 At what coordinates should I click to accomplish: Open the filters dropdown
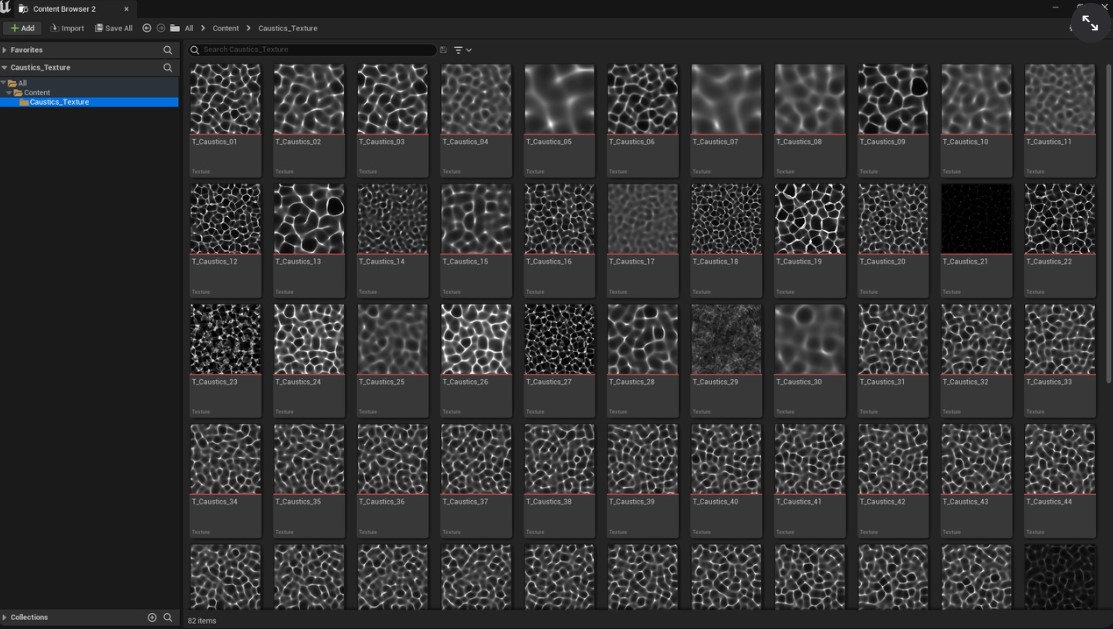(x=463, y=50)
